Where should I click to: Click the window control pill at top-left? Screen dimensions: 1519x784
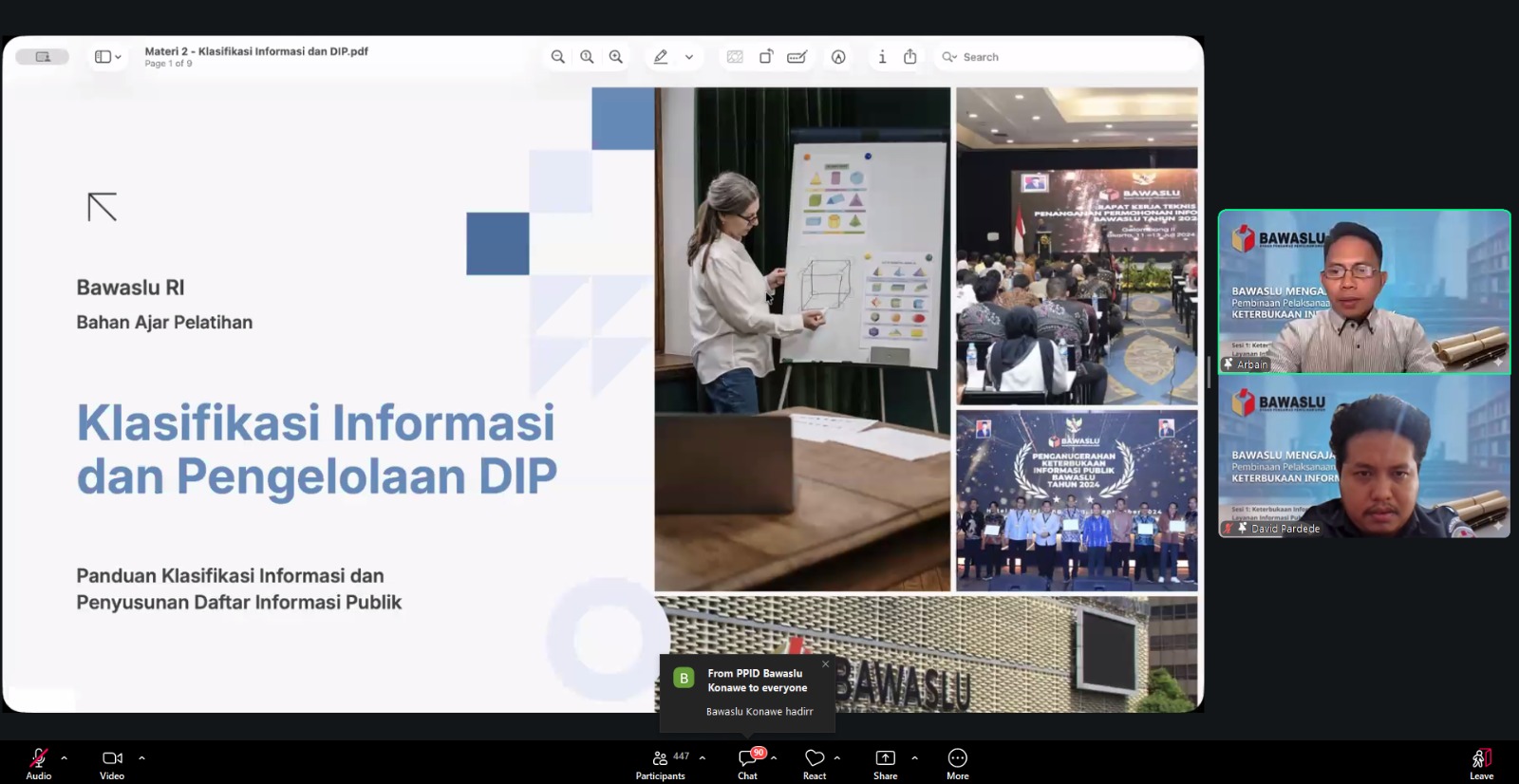43,57
